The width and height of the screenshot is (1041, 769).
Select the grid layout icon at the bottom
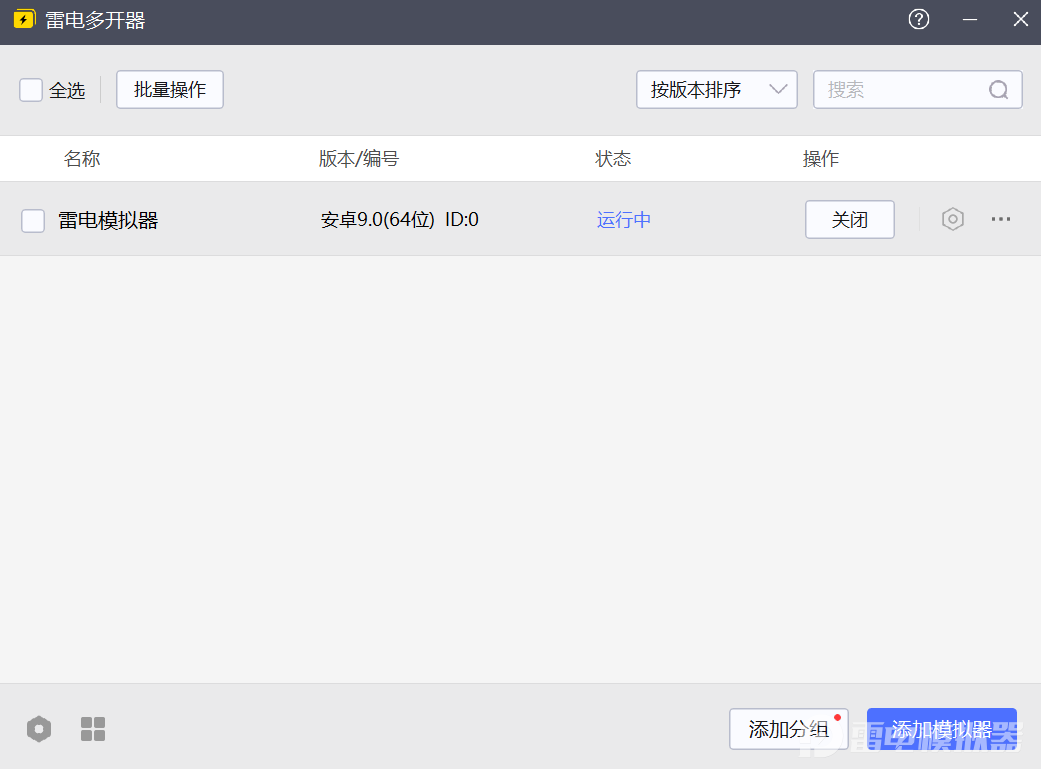point(92,729)
